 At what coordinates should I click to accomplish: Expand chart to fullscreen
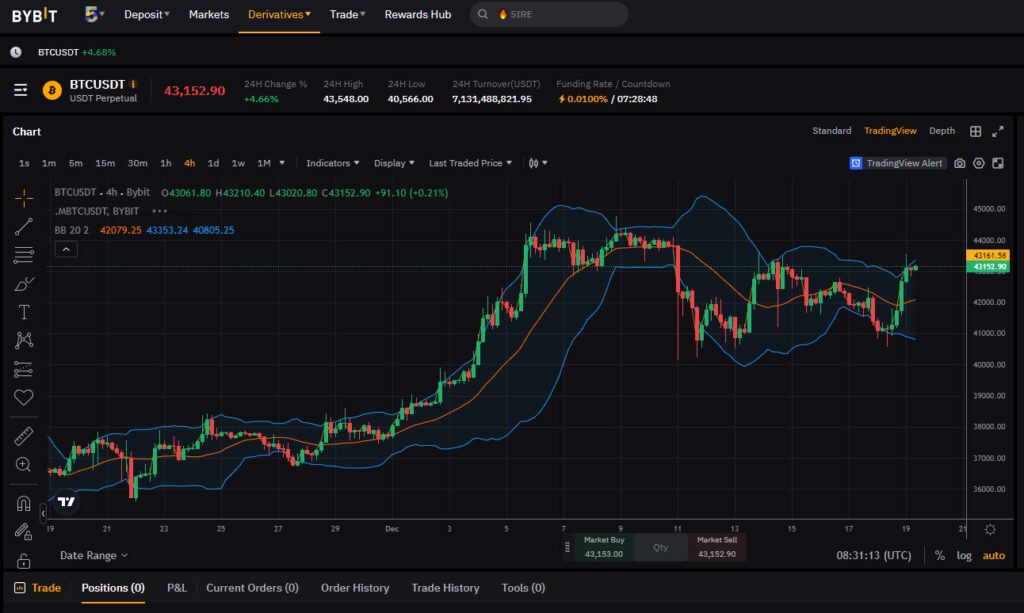pyautogui.click(x=998, y=131)
